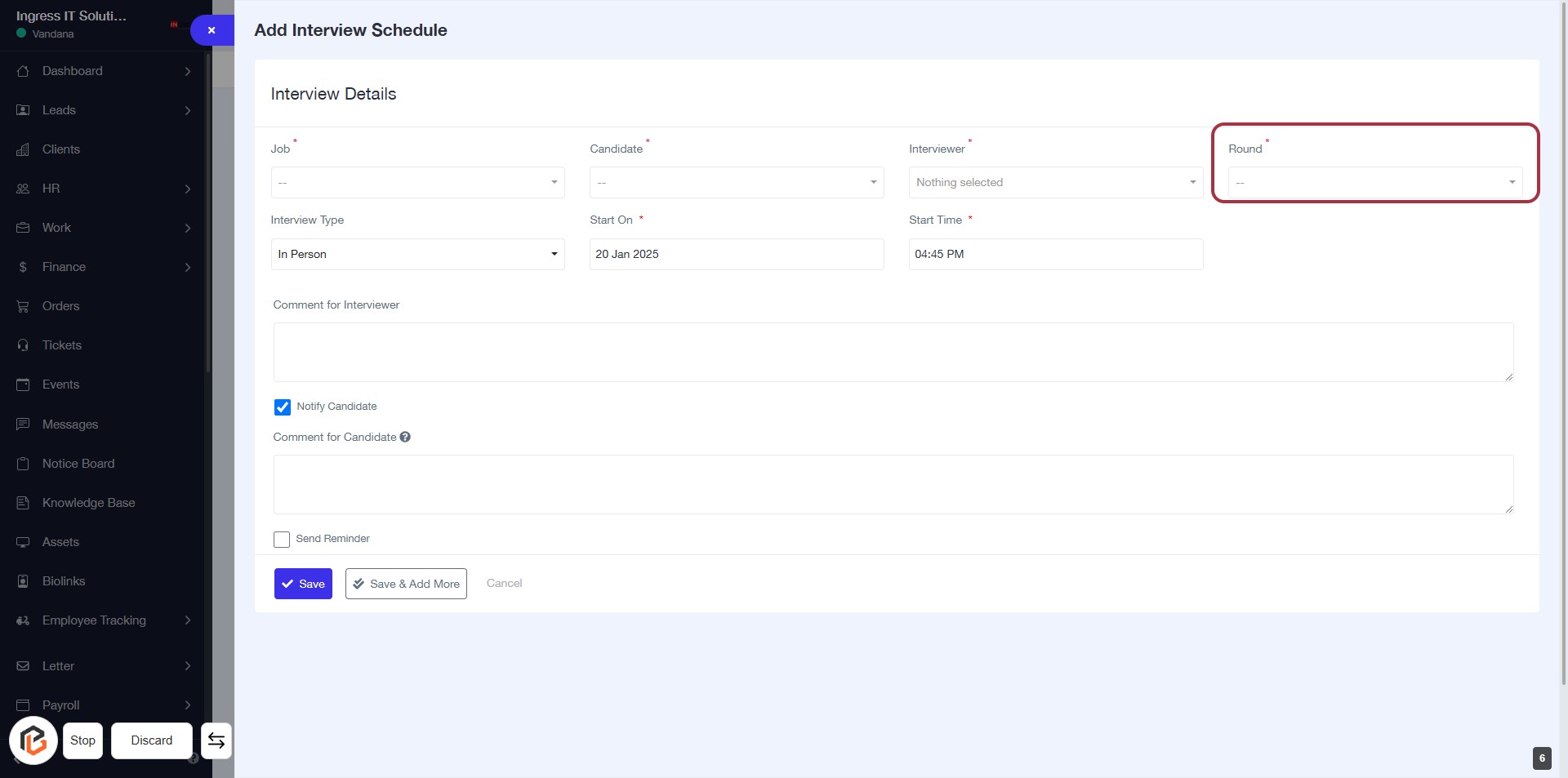Open the Job dropdown
Image resolution: width=1568 pixels, height=778 pixels.
417,183
